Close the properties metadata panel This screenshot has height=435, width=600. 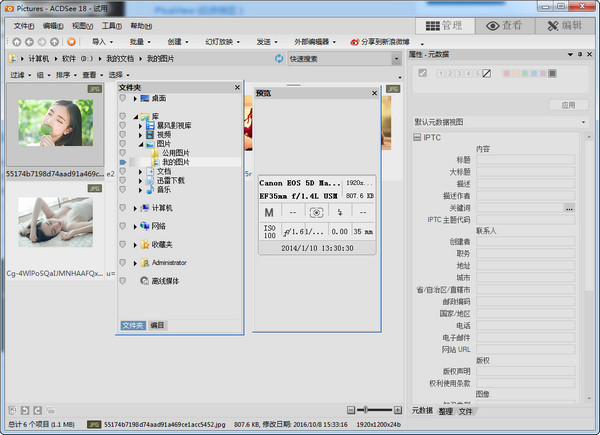click(590, 54)
